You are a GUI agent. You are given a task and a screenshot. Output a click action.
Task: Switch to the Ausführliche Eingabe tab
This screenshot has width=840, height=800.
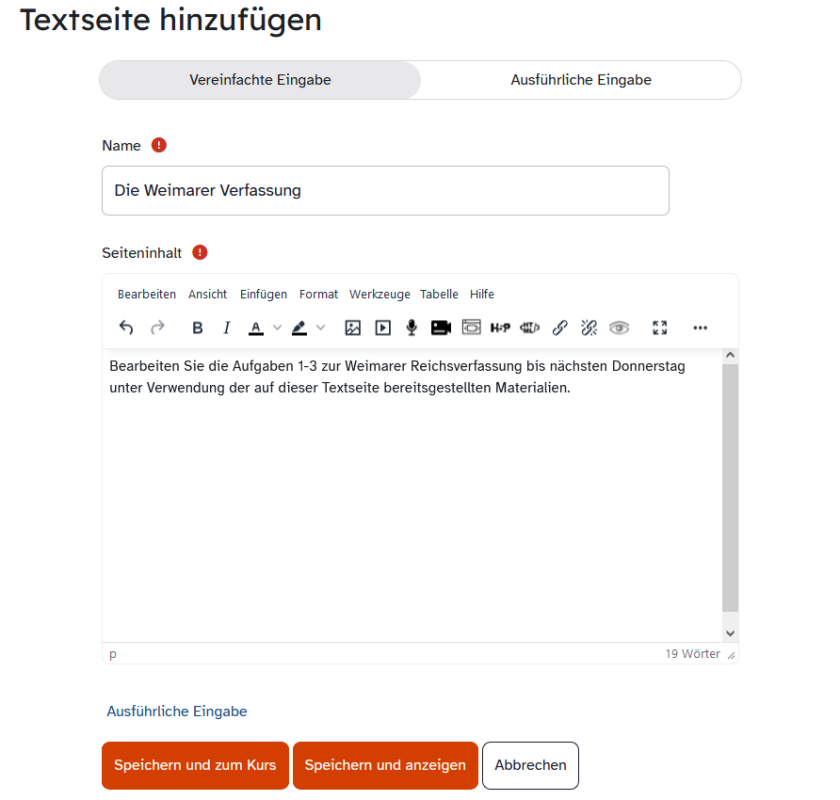pyautogui.click(x=578, y=80)
